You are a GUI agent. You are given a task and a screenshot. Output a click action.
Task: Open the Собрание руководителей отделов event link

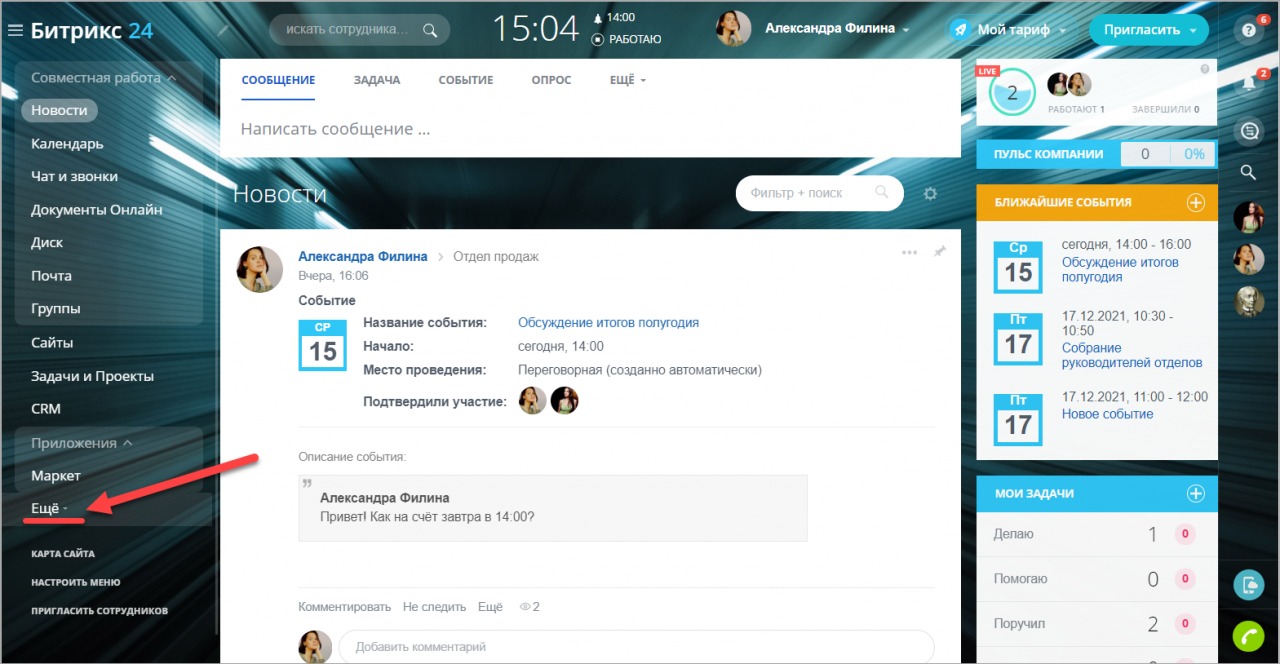[1132, 355]
